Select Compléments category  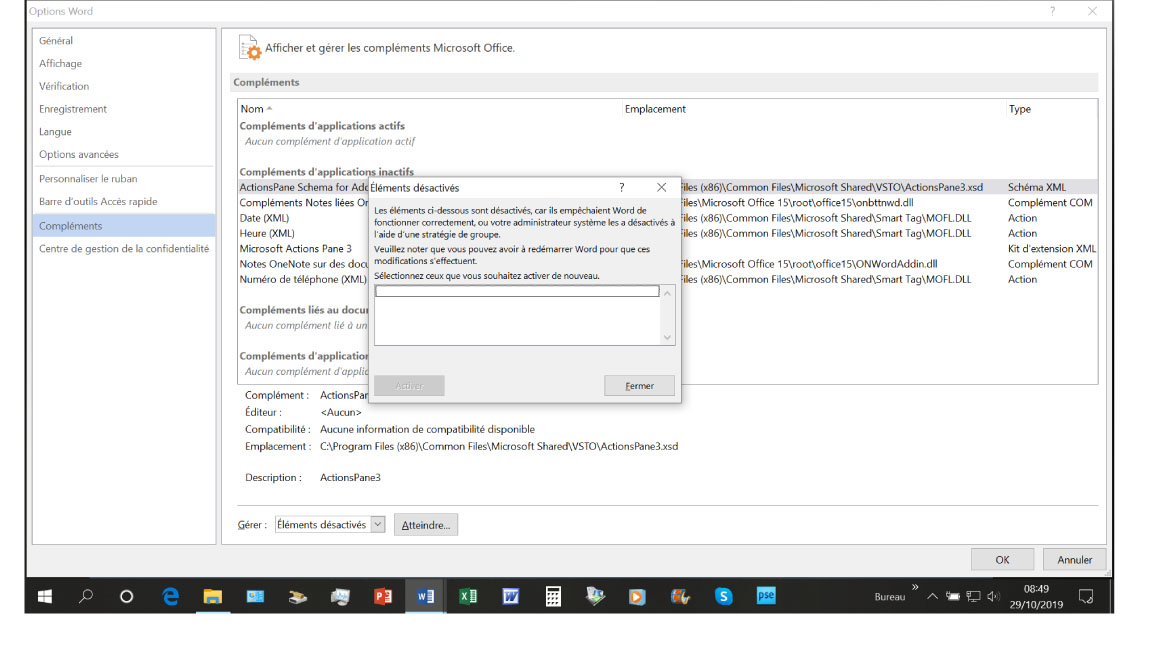[x=124, y=225]
